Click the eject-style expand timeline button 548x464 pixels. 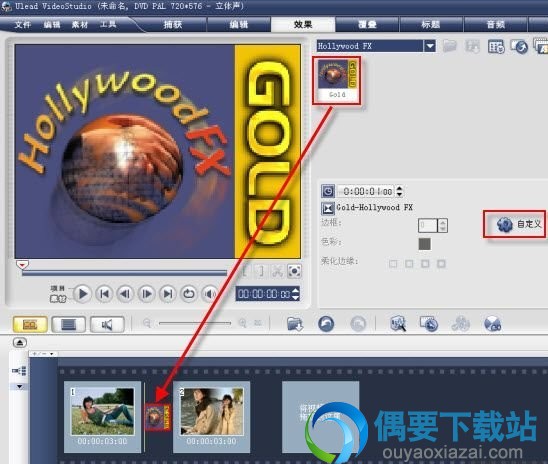tap(20, 343)
